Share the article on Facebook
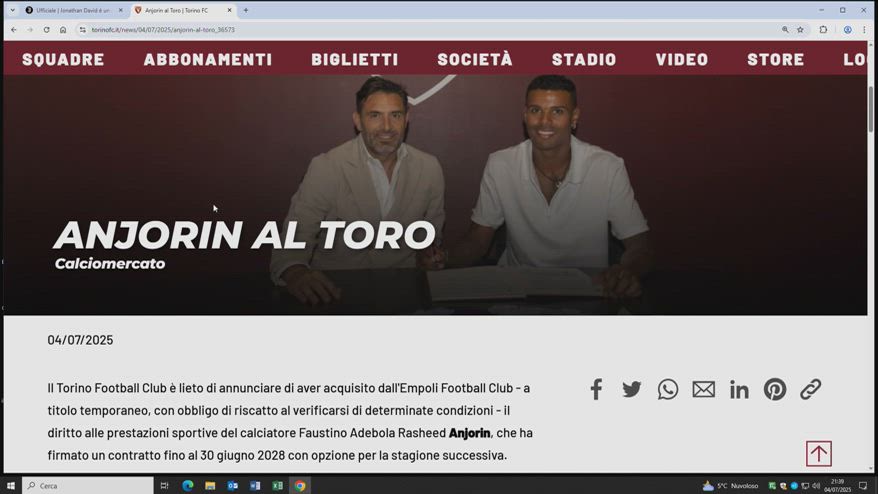The height and width of the screenshot is (494, 878). 596,389
